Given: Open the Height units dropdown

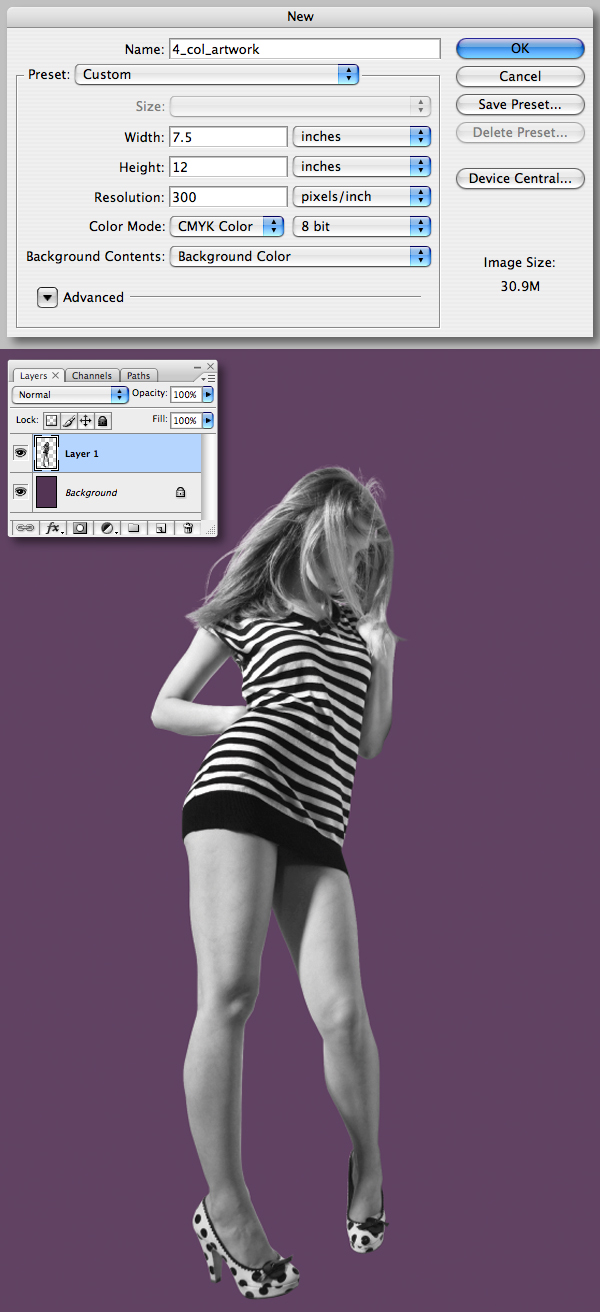Looking at the screenshot, I should [x=361, y=166].
